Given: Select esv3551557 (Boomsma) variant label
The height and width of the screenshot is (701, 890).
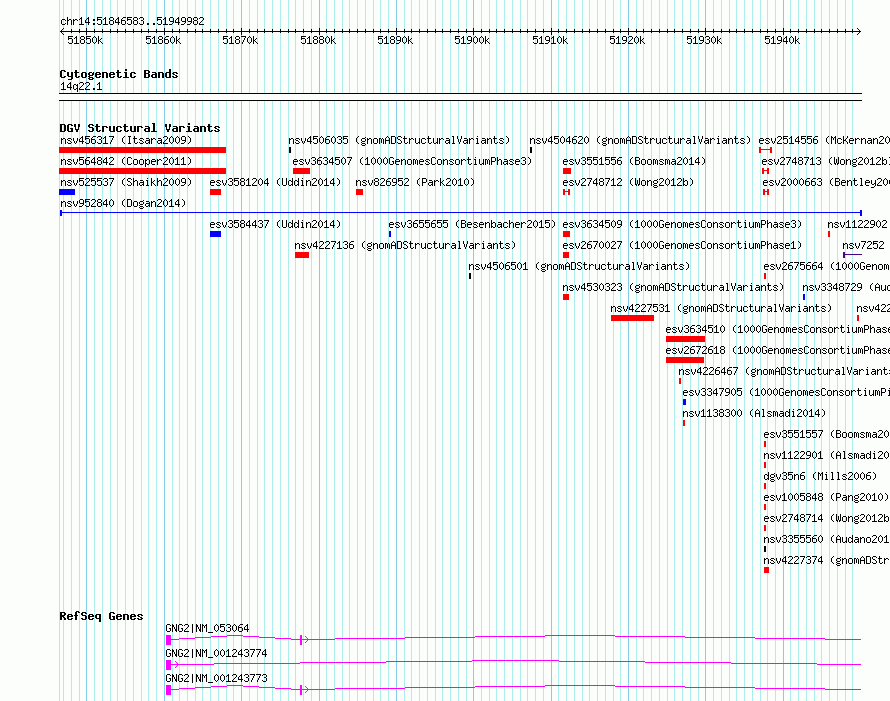Looking at the screenshot, I should pyautogui.click(x=826, y=434).
